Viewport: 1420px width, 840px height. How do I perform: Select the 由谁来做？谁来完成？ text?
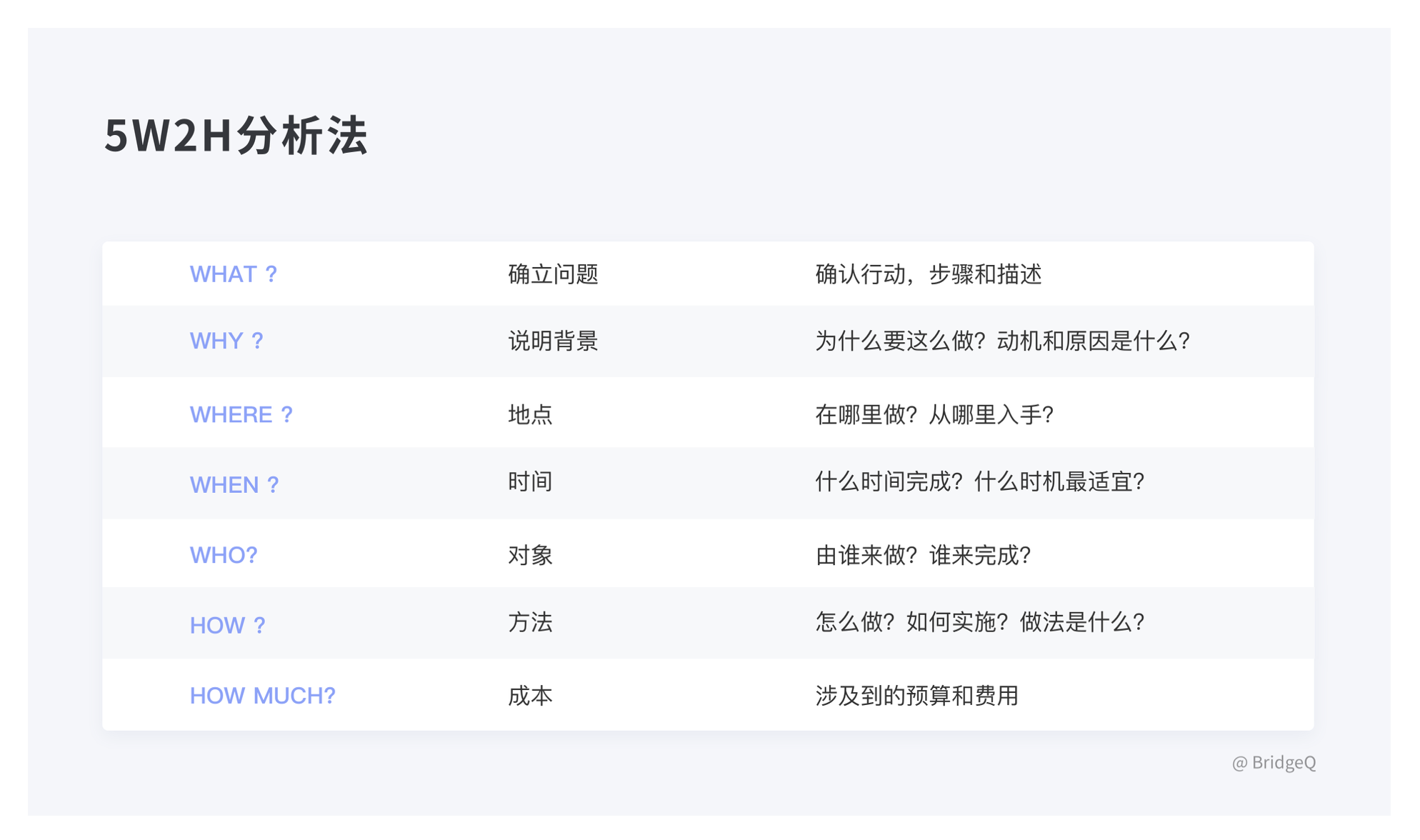pos(923,555)
